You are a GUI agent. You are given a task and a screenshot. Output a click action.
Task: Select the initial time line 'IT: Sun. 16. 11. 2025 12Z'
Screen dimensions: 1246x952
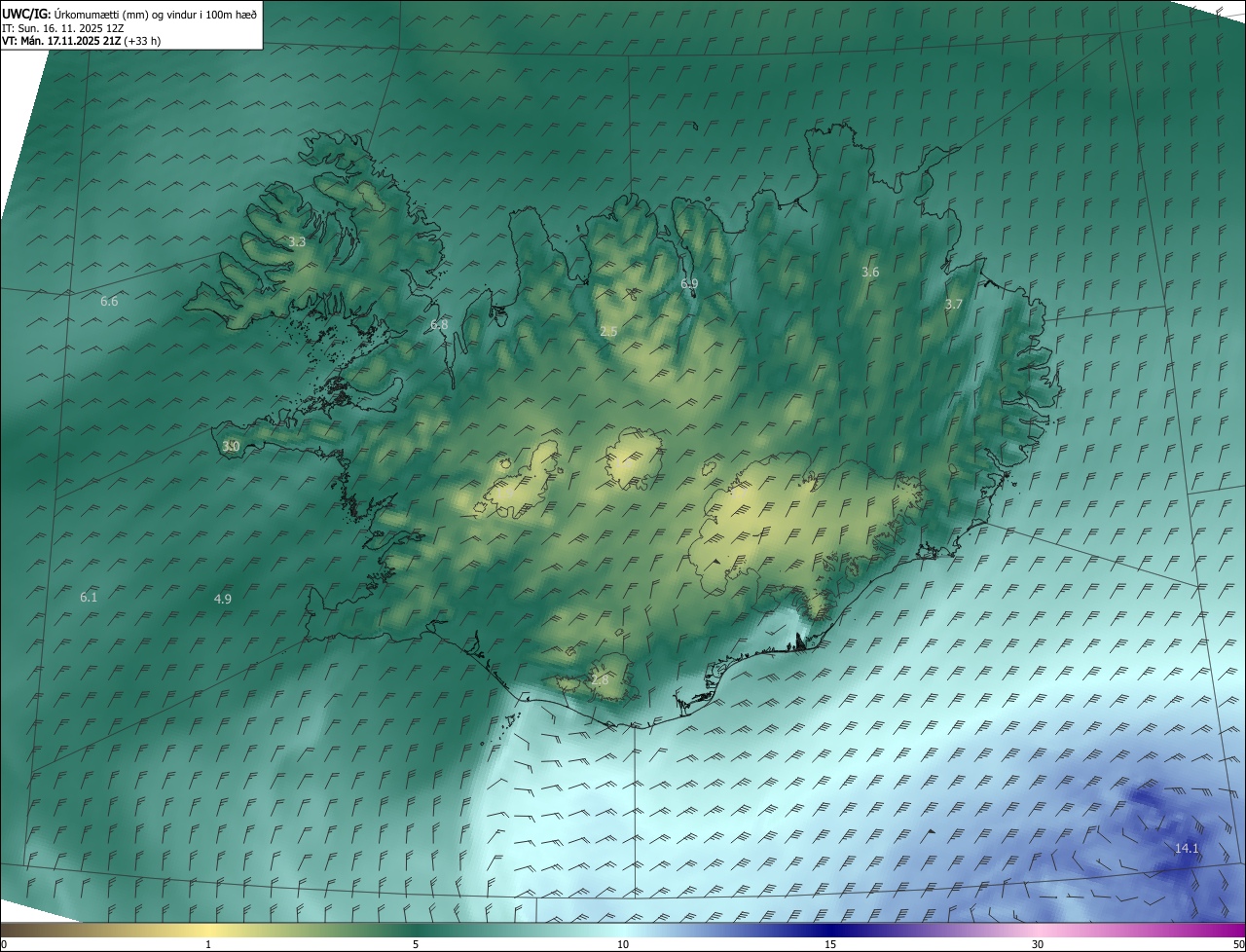pyautogui.click(x=62, y=28)
